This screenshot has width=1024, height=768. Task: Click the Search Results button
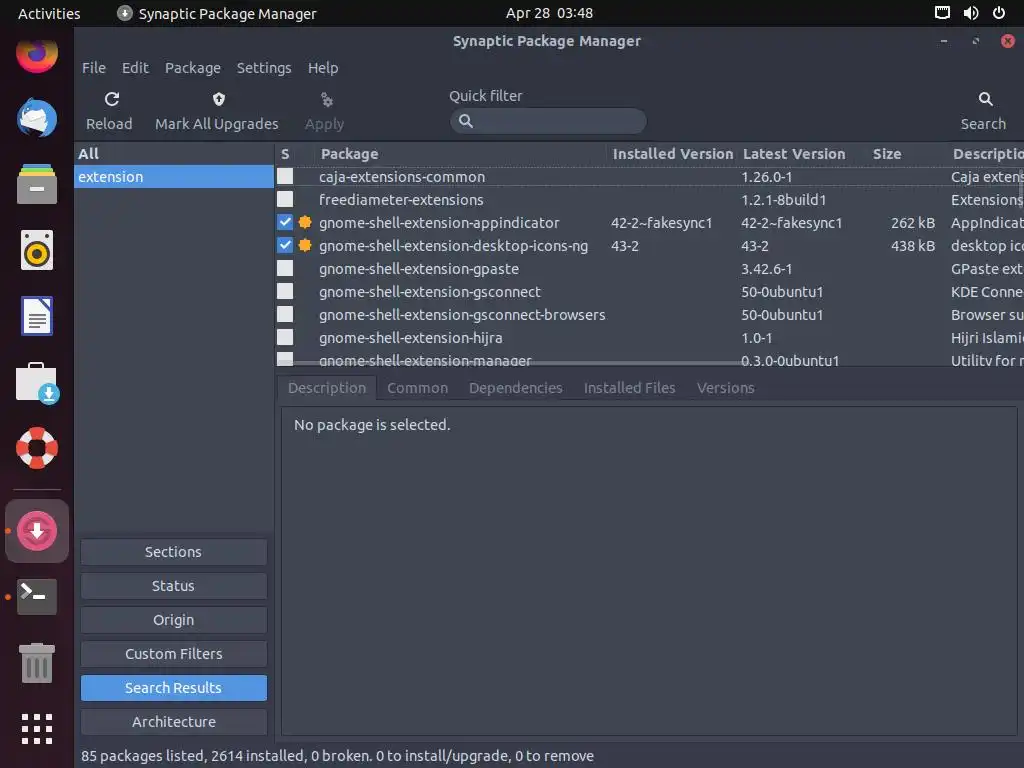pyautogui.click(x=174, y=688)
